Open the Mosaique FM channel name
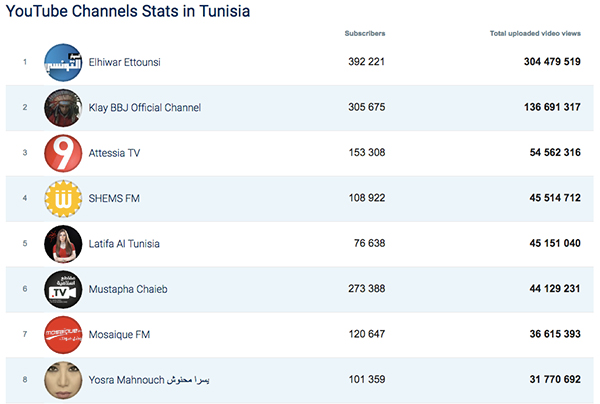This screenshot has height=404, width=600. pyautogui.click(x=119, y=334)
